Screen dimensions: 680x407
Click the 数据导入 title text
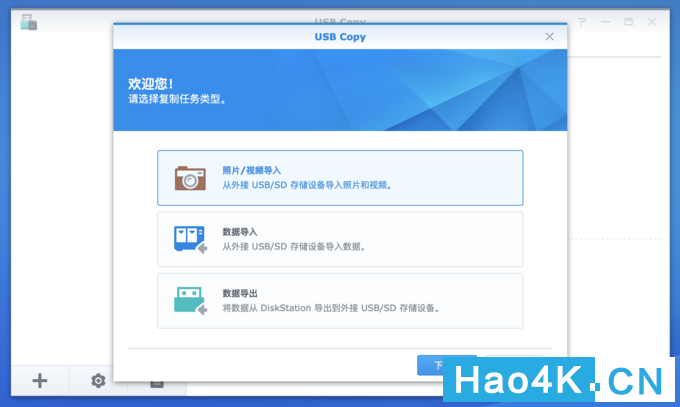pyautogui.click(x=240, y=232)
